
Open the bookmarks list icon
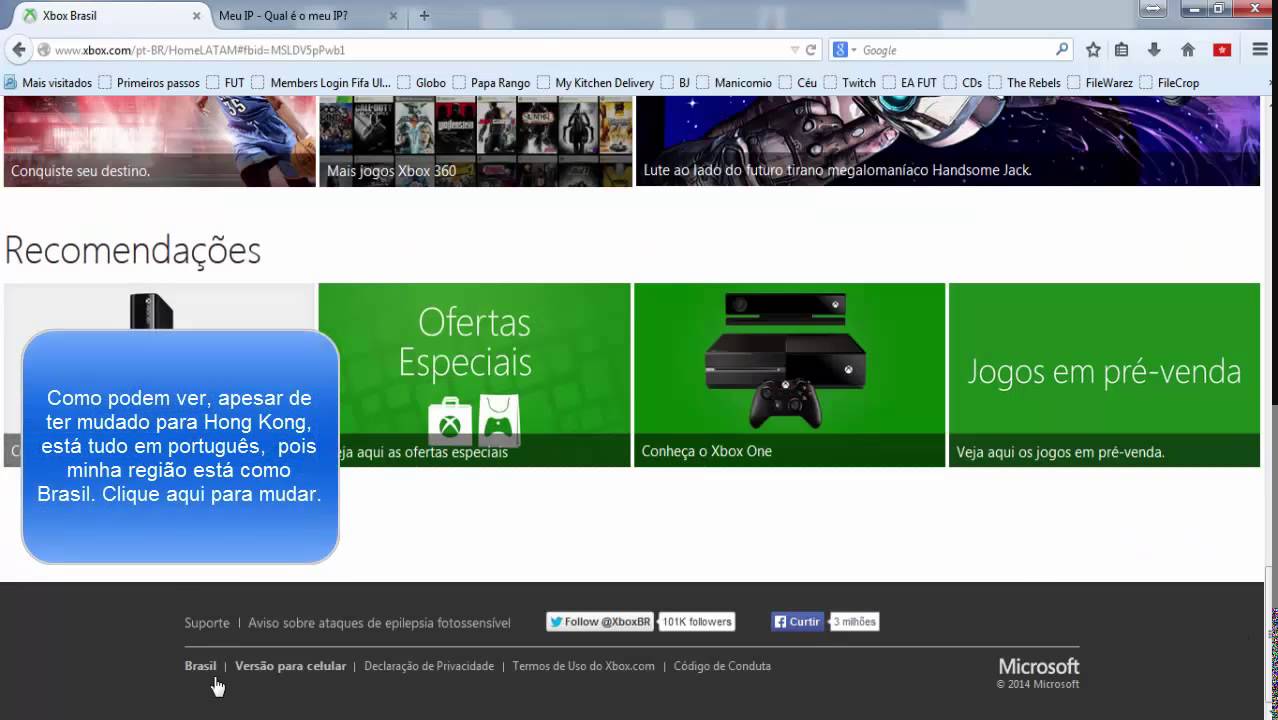pos(1122,50)
